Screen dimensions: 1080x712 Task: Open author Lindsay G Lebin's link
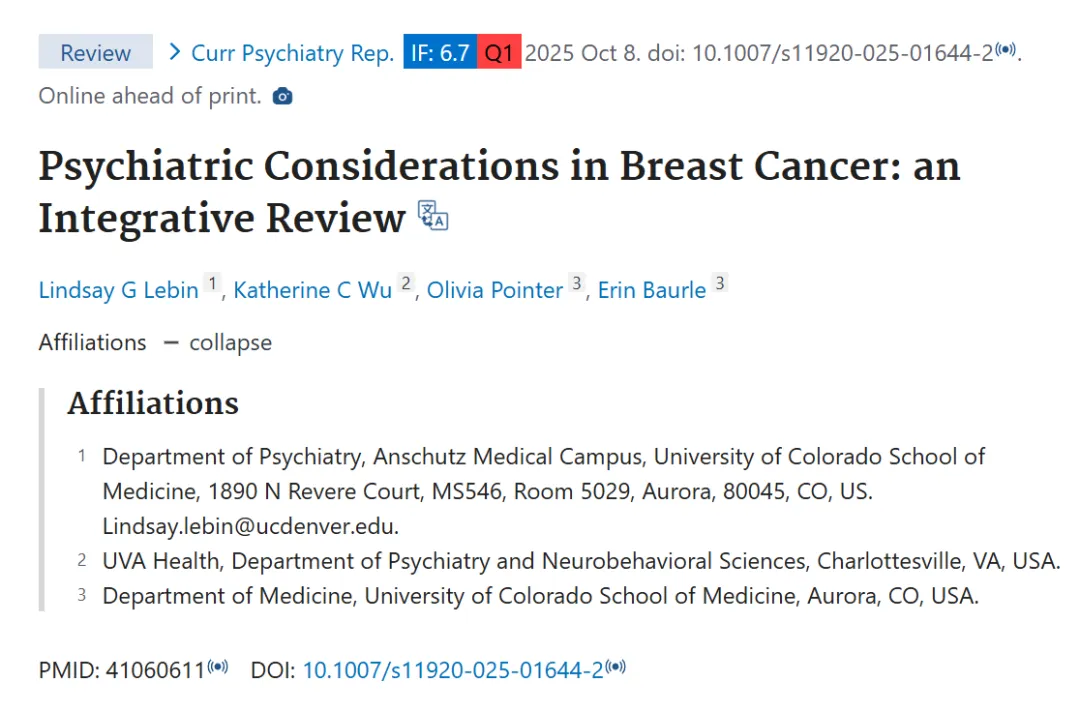click(118, 290)
